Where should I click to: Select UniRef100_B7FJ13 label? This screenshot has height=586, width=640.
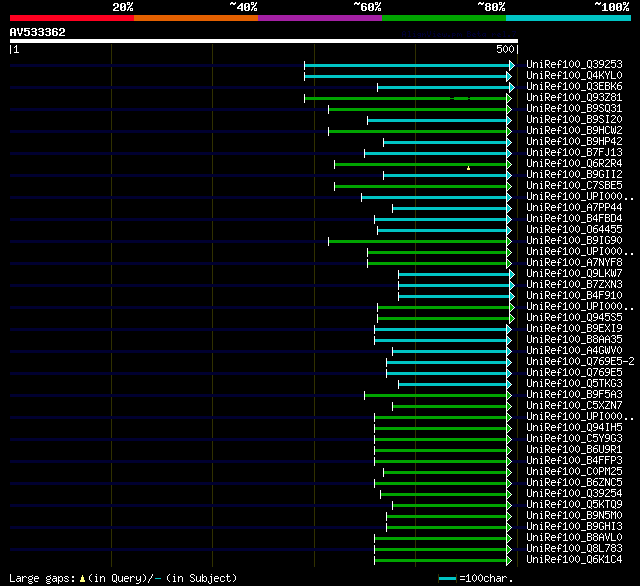point(574,153)
